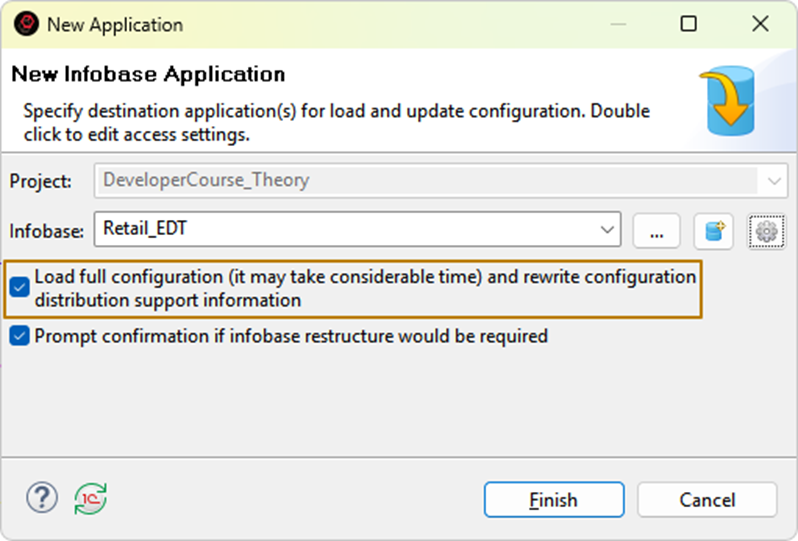Expand the Infobase dropdown arrow
This screenshot has height=541, width=798.
(x=607, y=230)
